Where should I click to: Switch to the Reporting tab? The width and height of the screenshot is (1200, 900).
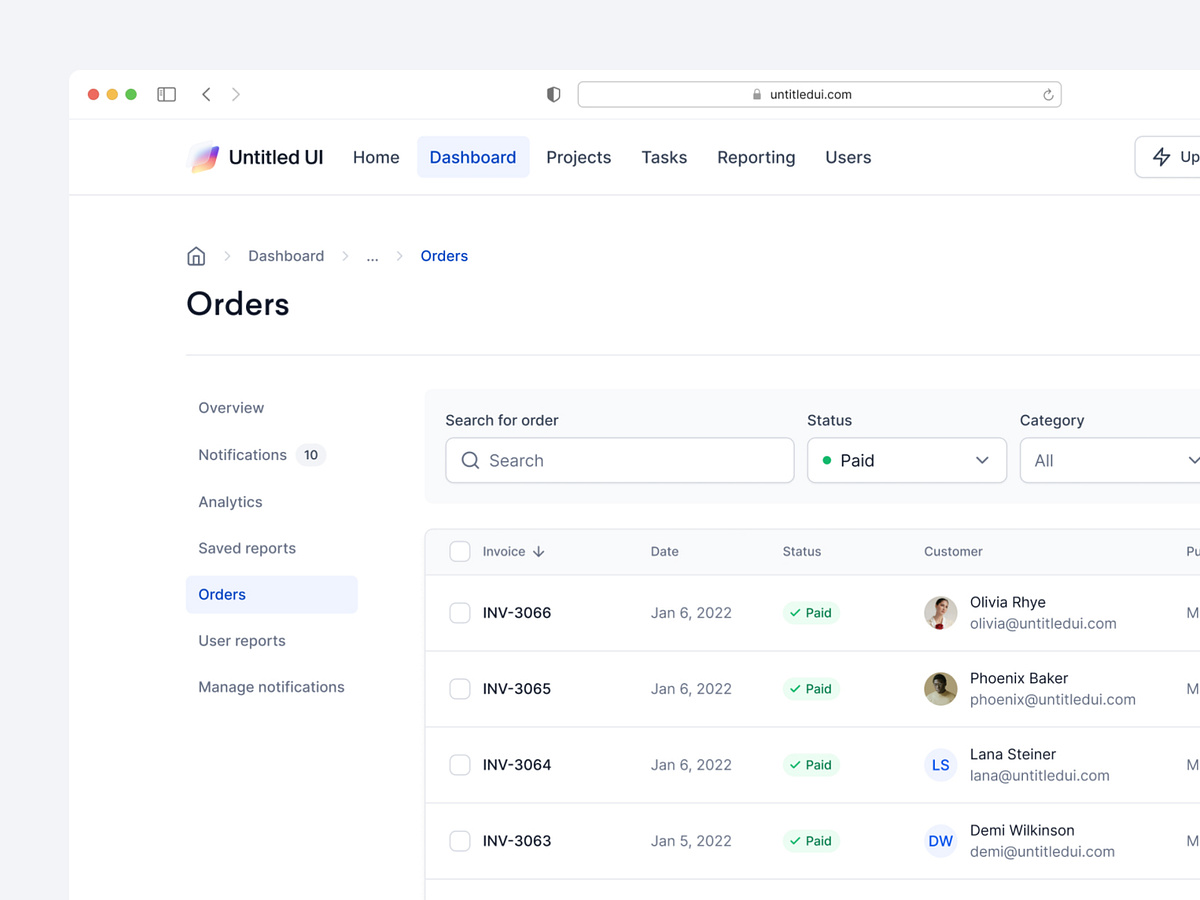click(x=756, y=157)
